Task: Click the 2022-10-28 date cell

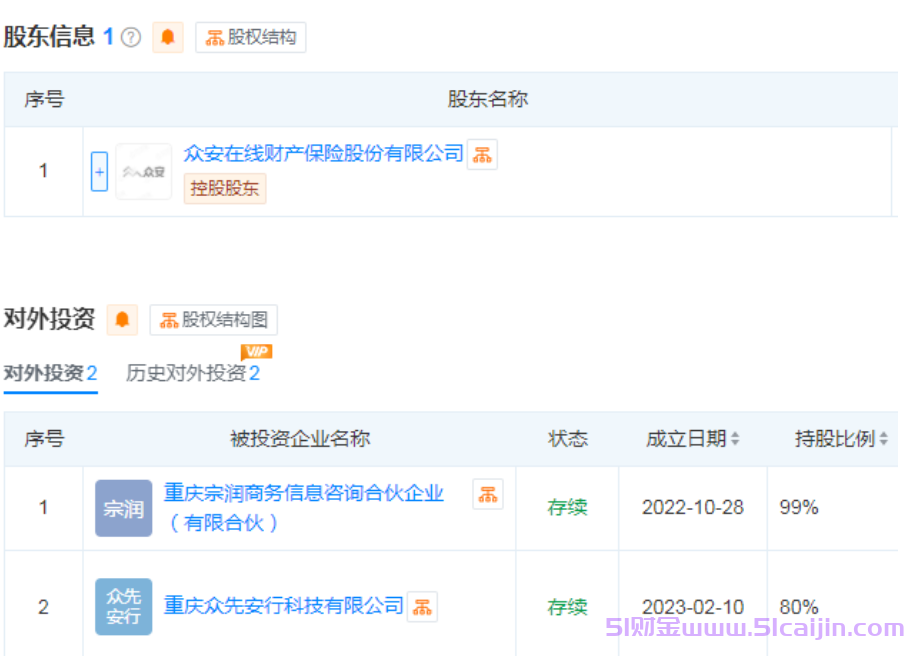Action: (693, 508)
